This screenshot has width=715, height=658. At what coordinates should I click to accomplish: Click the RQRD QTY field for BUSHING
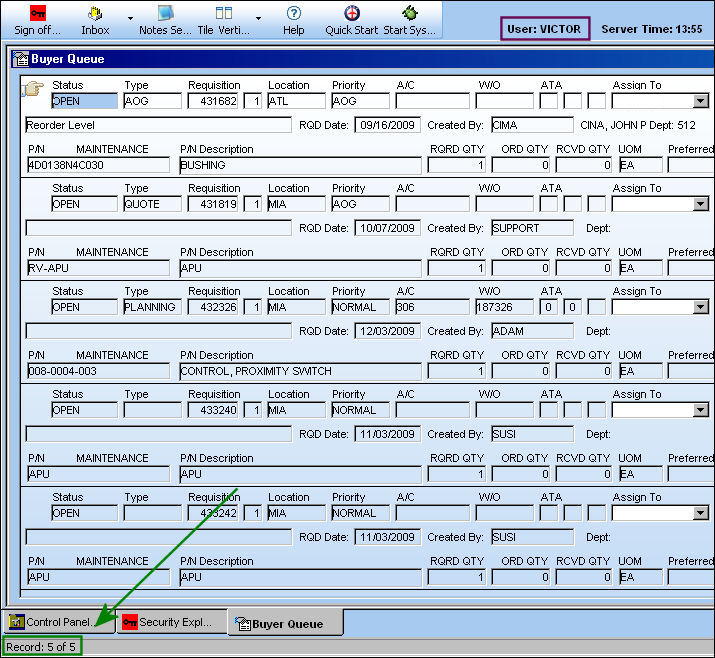456,165
